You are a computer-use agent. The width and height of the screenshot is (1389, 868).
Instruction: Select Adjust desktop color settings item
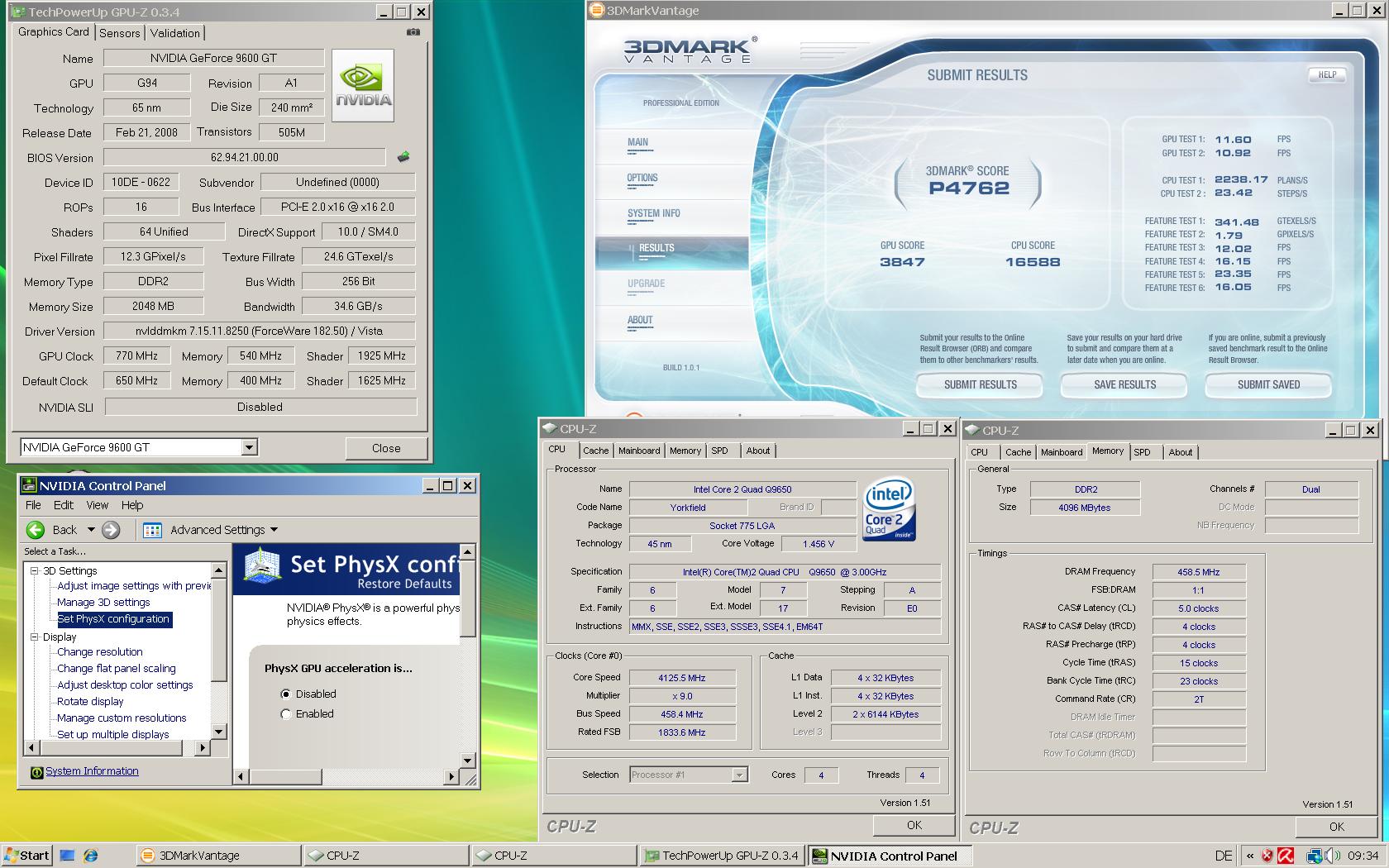click(125, 685)
